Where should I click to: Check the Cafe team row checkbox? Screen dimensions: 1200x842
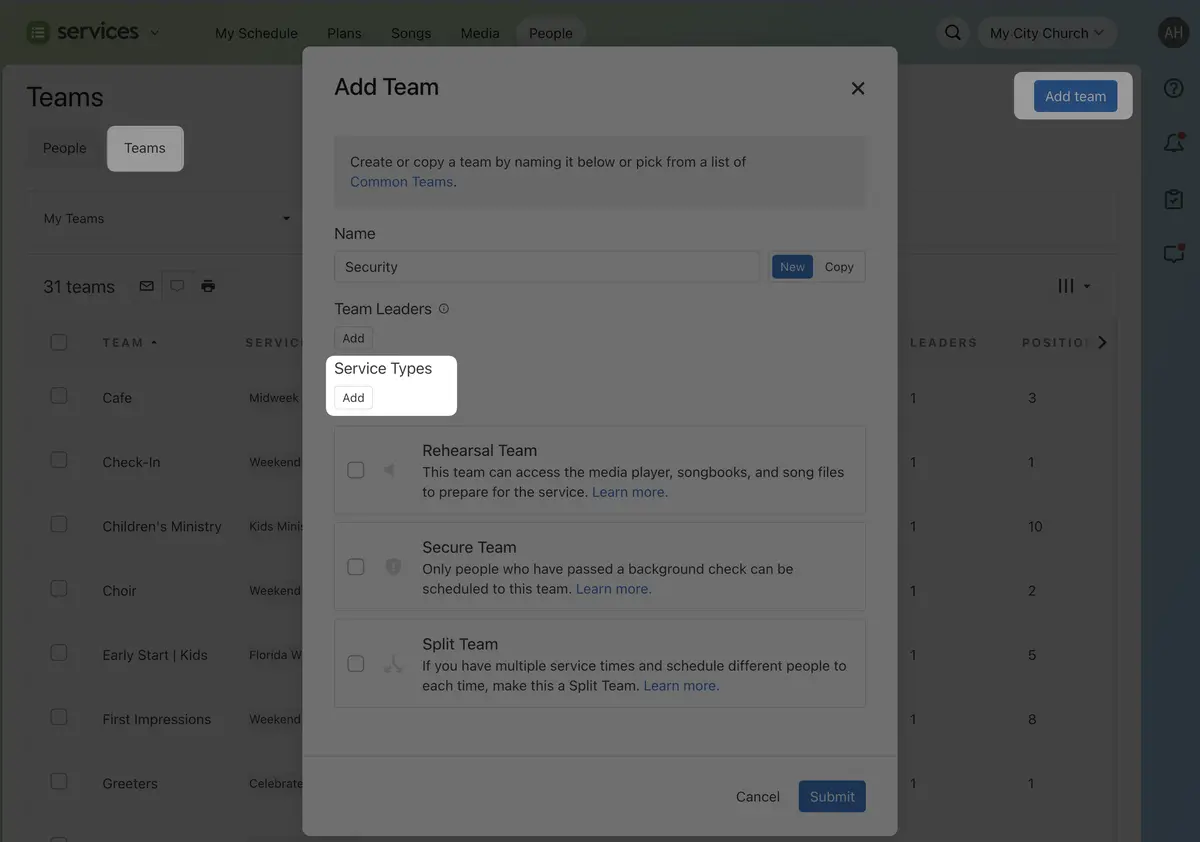coord(59,396)
